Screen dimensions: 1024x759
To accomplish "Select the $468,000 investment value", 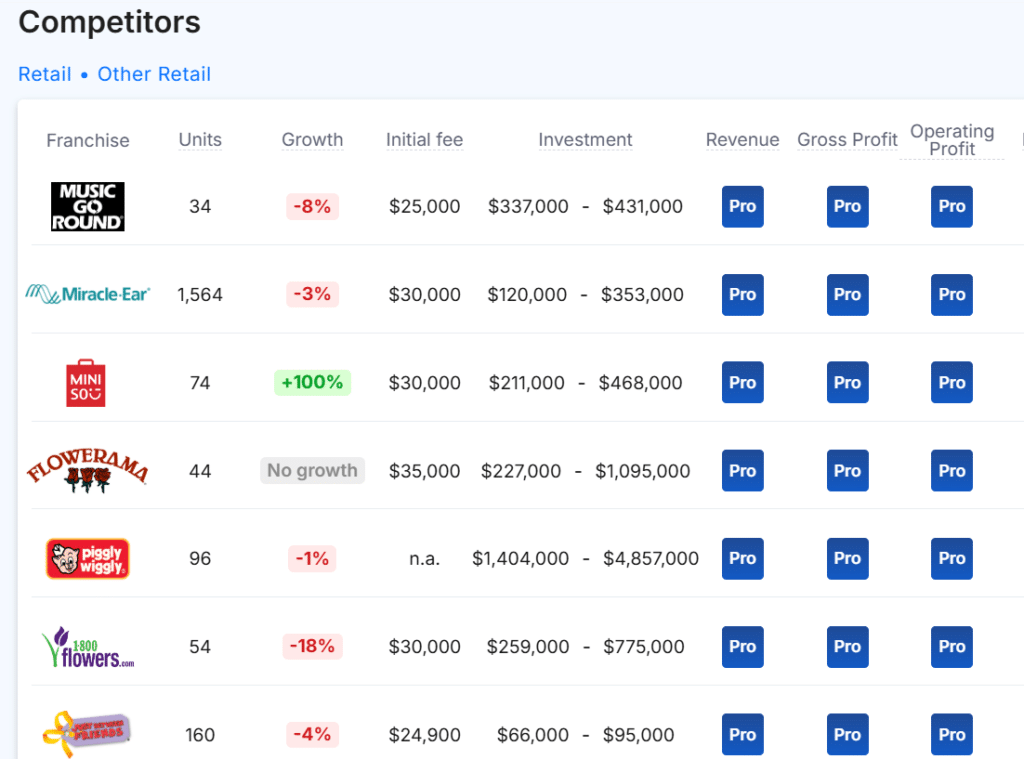I will pyautogui.click(x=641, y=383).
